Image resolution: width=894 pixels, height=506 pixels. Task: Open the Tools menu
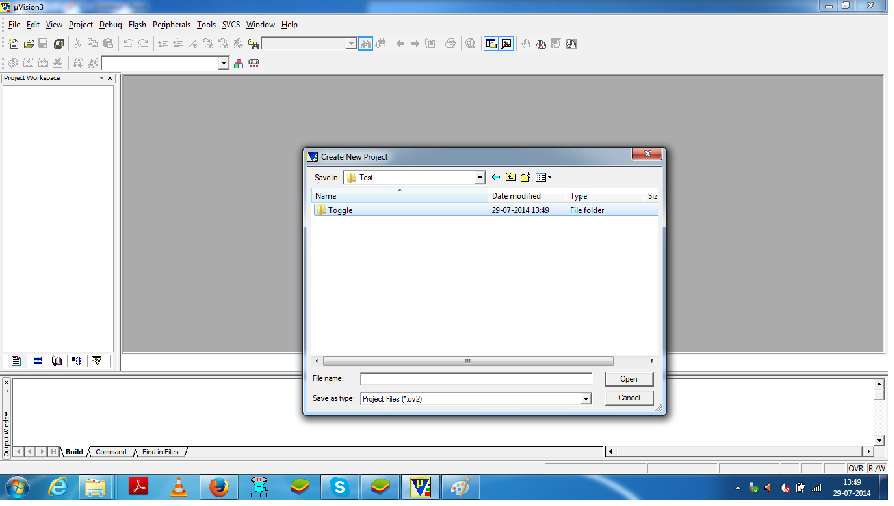coord(206,25)
